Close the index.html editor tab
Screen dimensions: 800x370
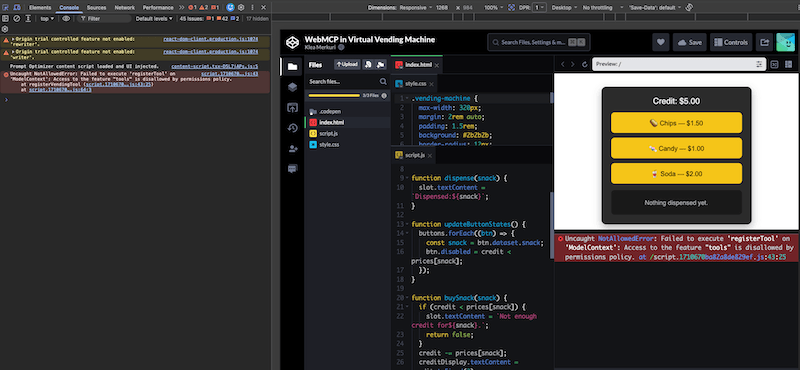click(437, 65)
